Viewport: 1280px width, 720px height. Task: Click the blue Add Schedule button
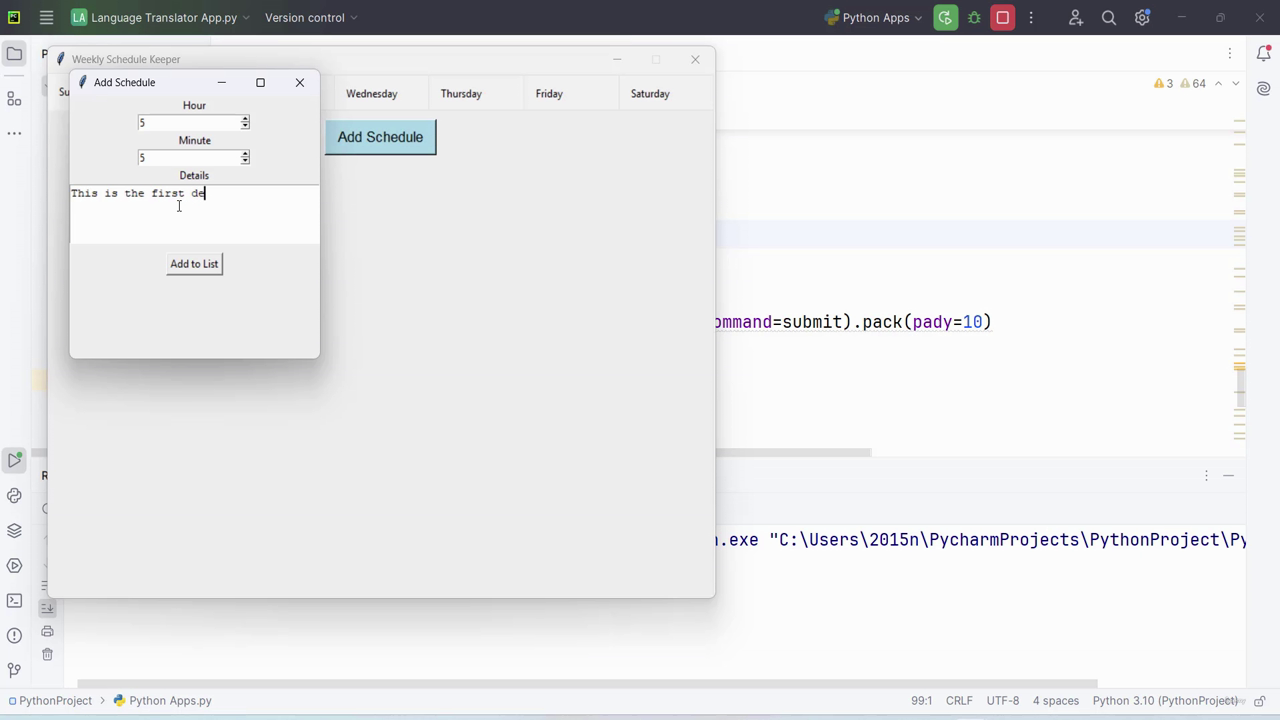pos(380,137)
